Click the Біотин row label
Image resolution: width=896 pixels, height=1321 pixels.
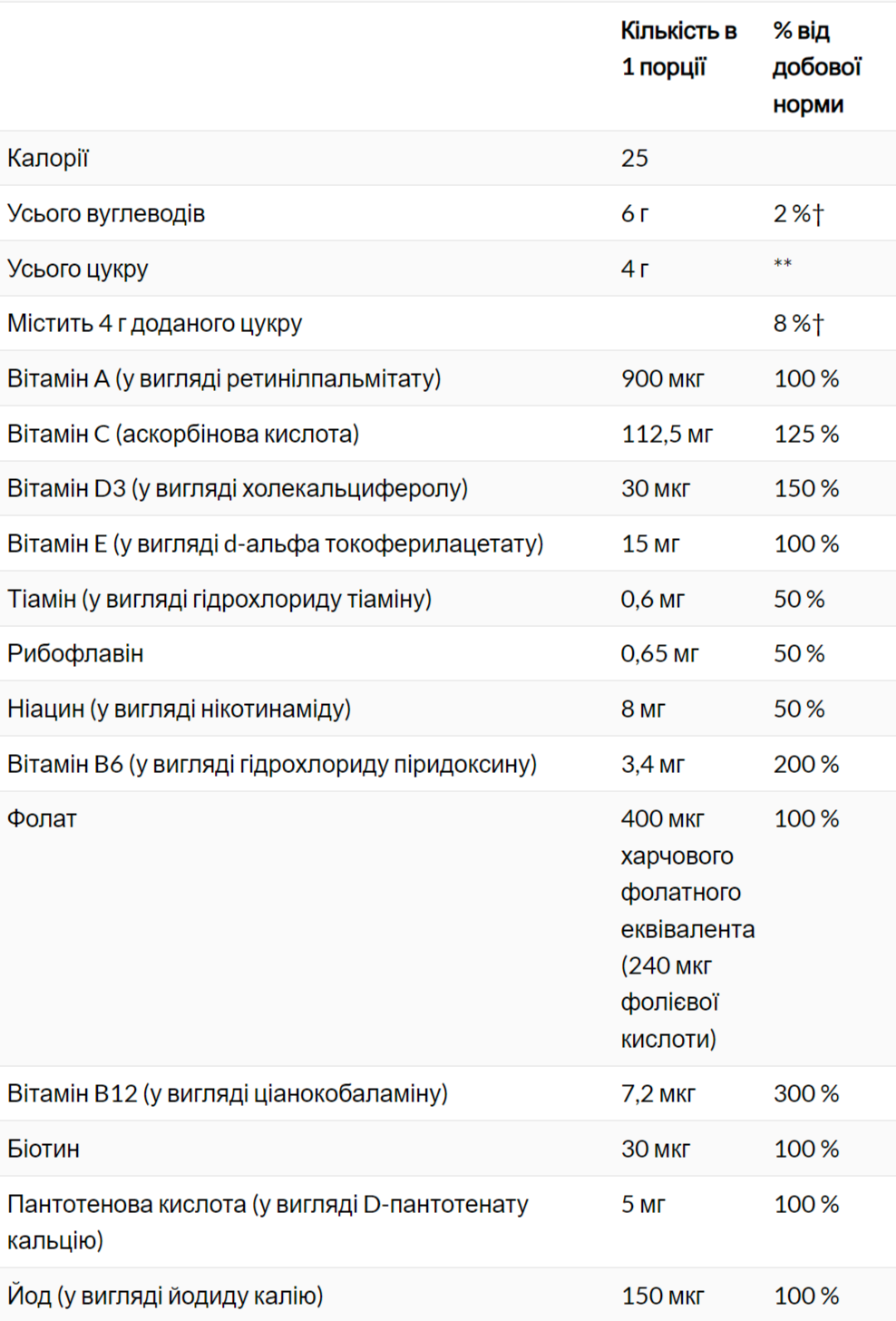(x=44, y=1150)
